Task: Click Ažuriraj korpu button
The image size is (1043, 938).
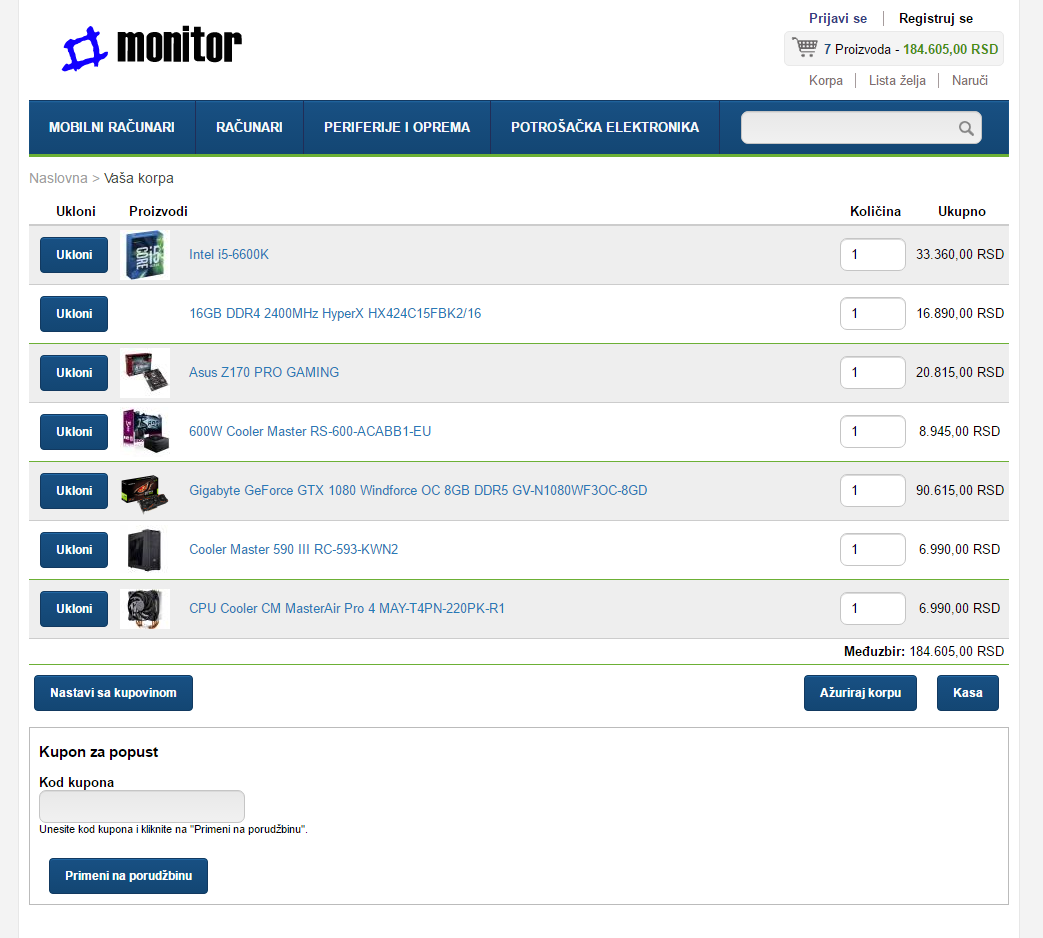Action: click(x=860, y=693)
